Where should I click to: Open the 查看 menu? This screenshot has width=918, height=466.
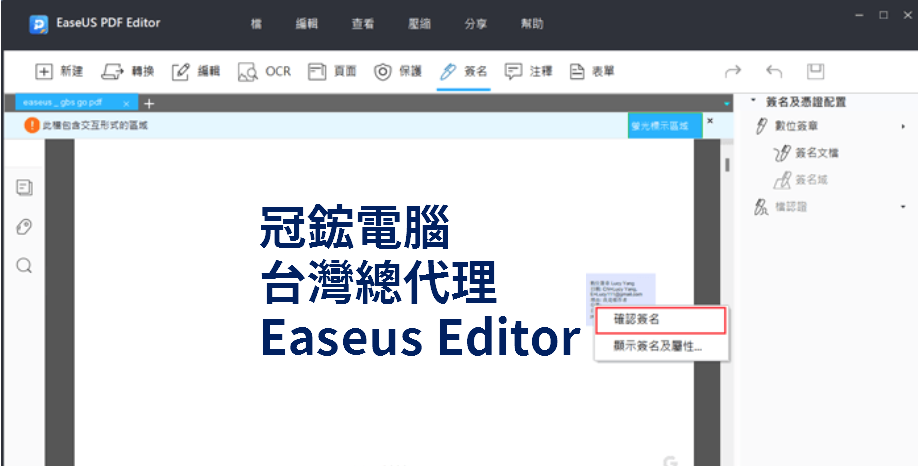tap(363, 24)
